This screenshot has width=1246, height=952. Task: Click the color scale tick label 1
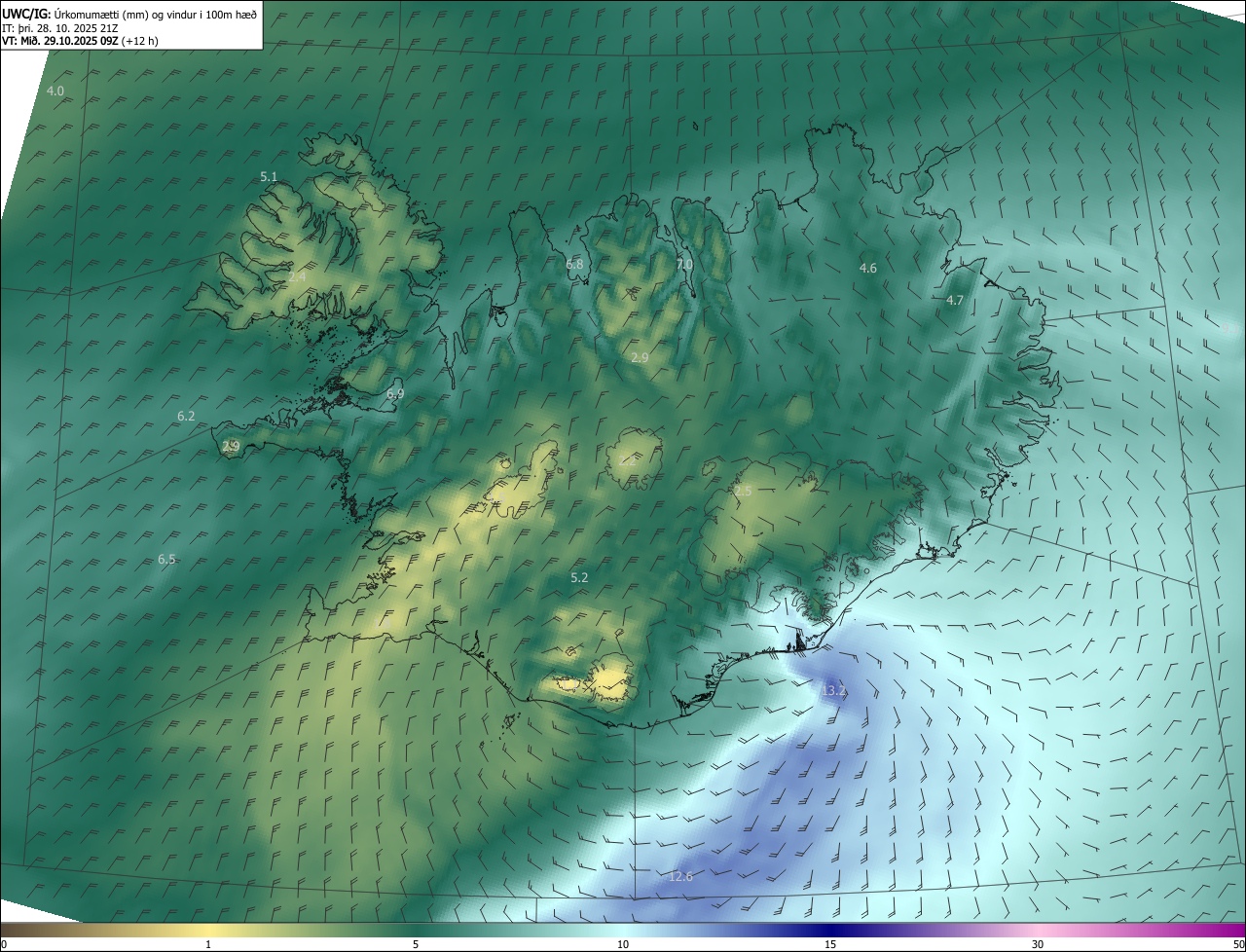(208, 944)
